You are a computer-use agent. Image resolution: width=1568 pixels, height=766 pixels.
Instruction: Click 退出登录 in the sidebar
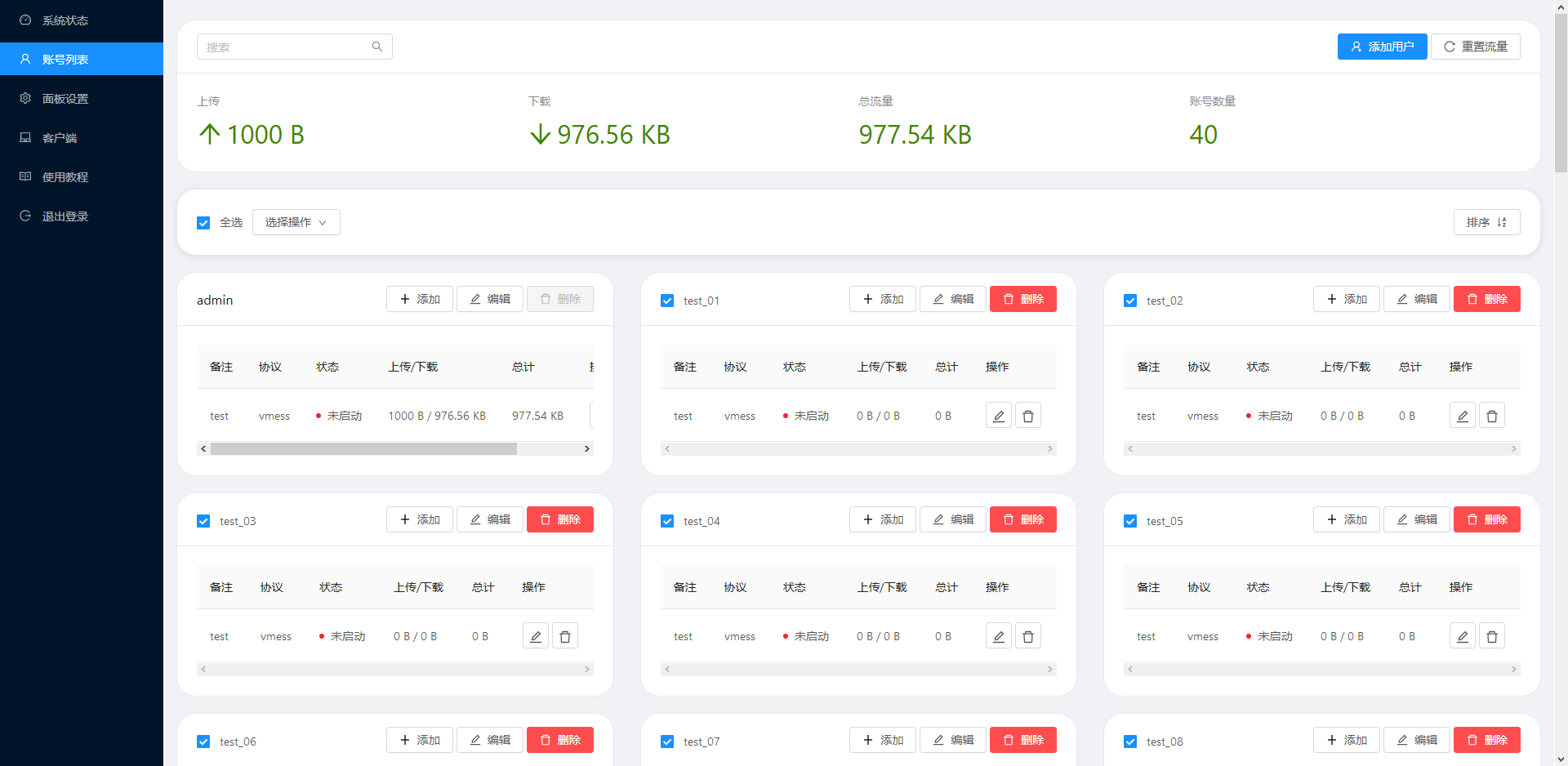click(x=82, y=216)
